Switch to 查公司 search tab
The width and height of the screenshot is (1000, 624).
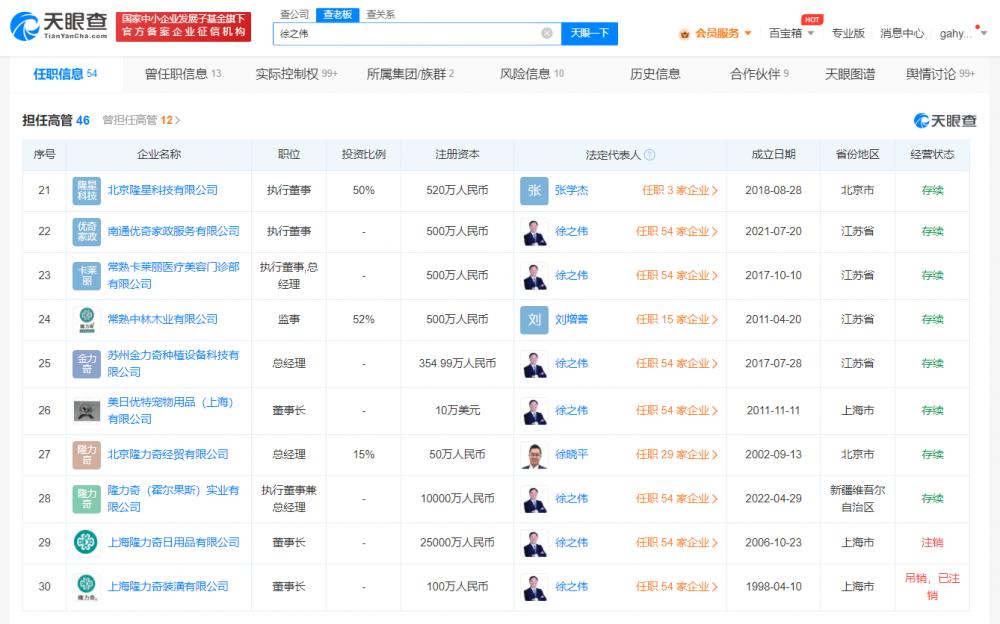tap(295, 14)
